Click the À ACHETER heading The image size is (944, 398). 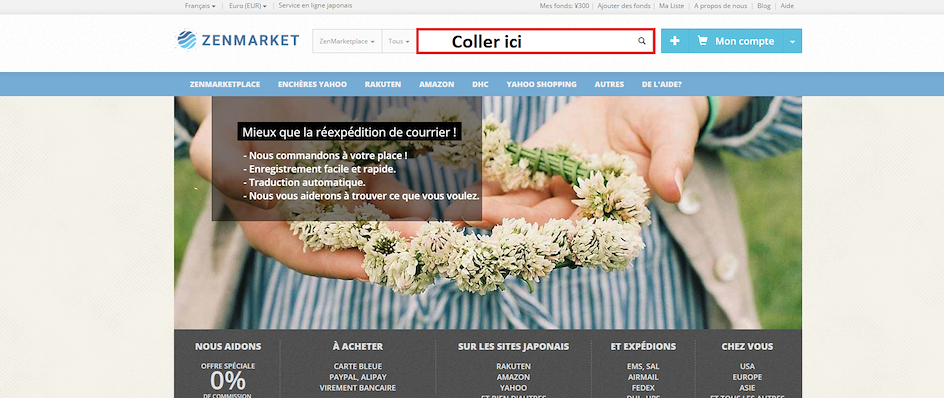pyautogui.click(x=358, y=347)
